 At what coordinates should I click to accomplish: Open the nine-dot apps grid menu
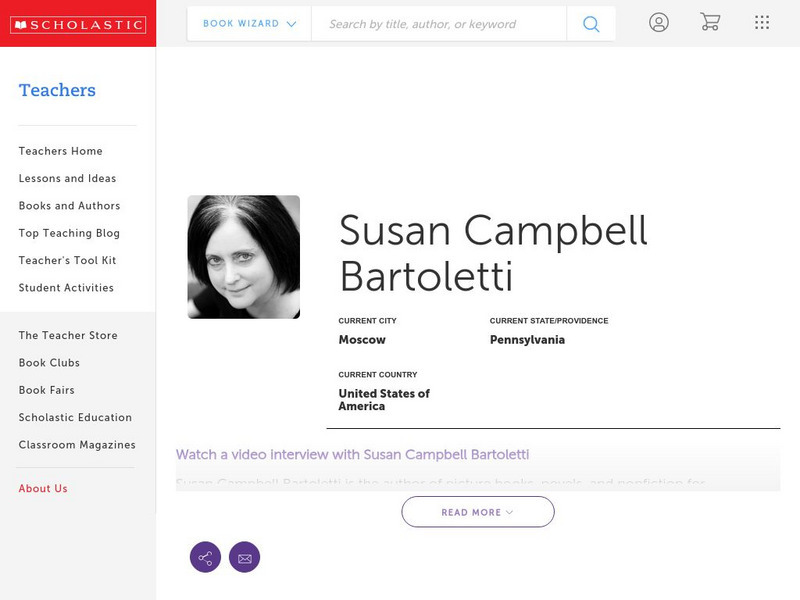tap(762, 23)
